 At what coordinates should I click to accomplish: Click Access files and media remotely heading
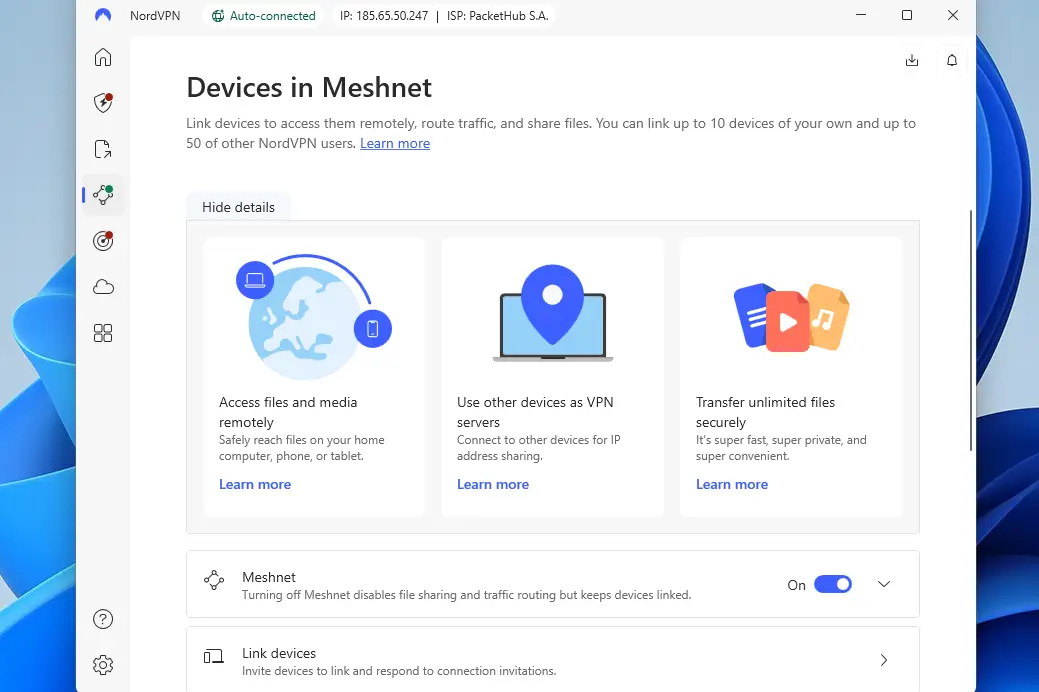(x=288, y=412)
